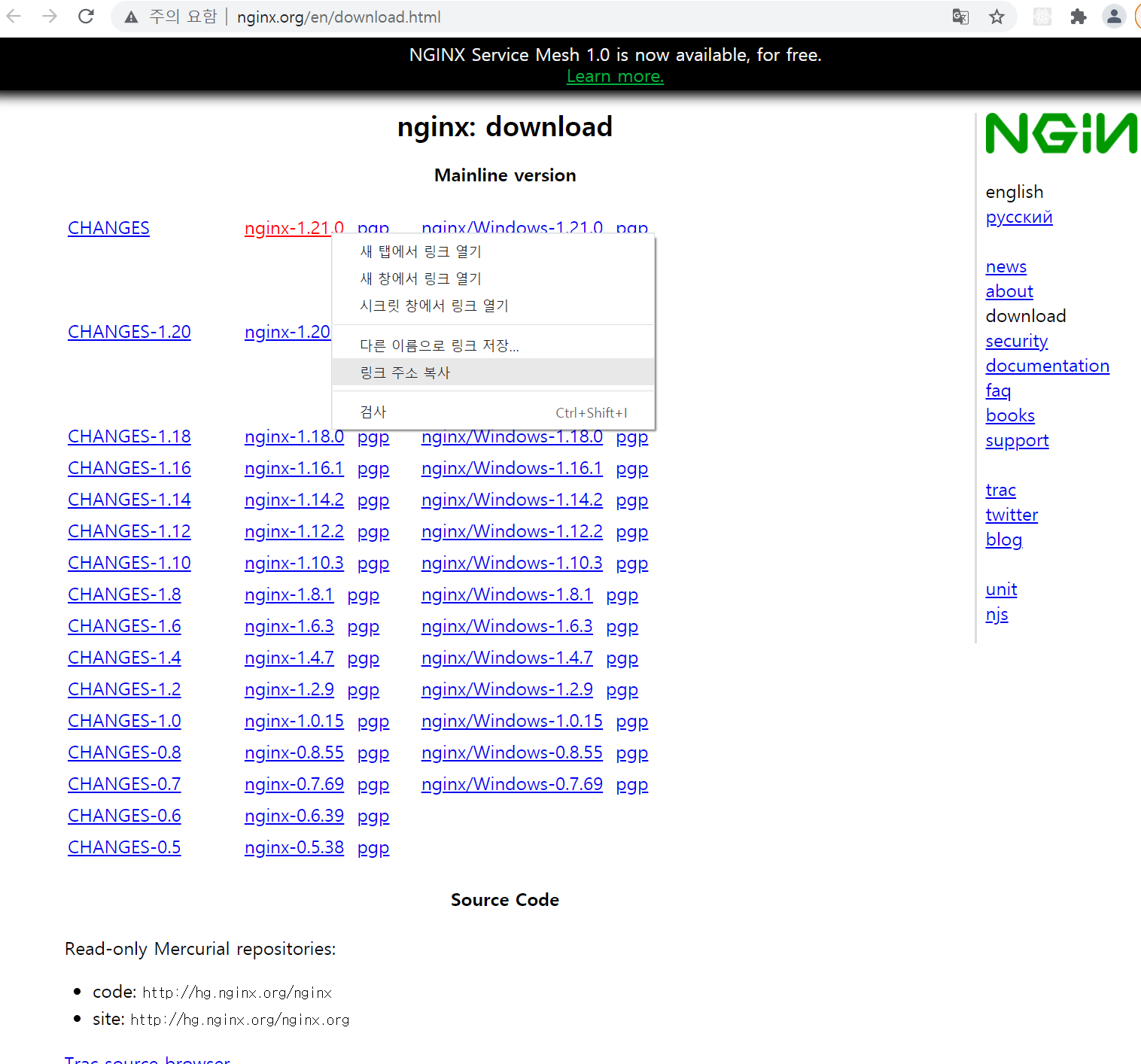Click the NGINX logo image
The image size is (1141, 1064).
(x=1062, y=133)
